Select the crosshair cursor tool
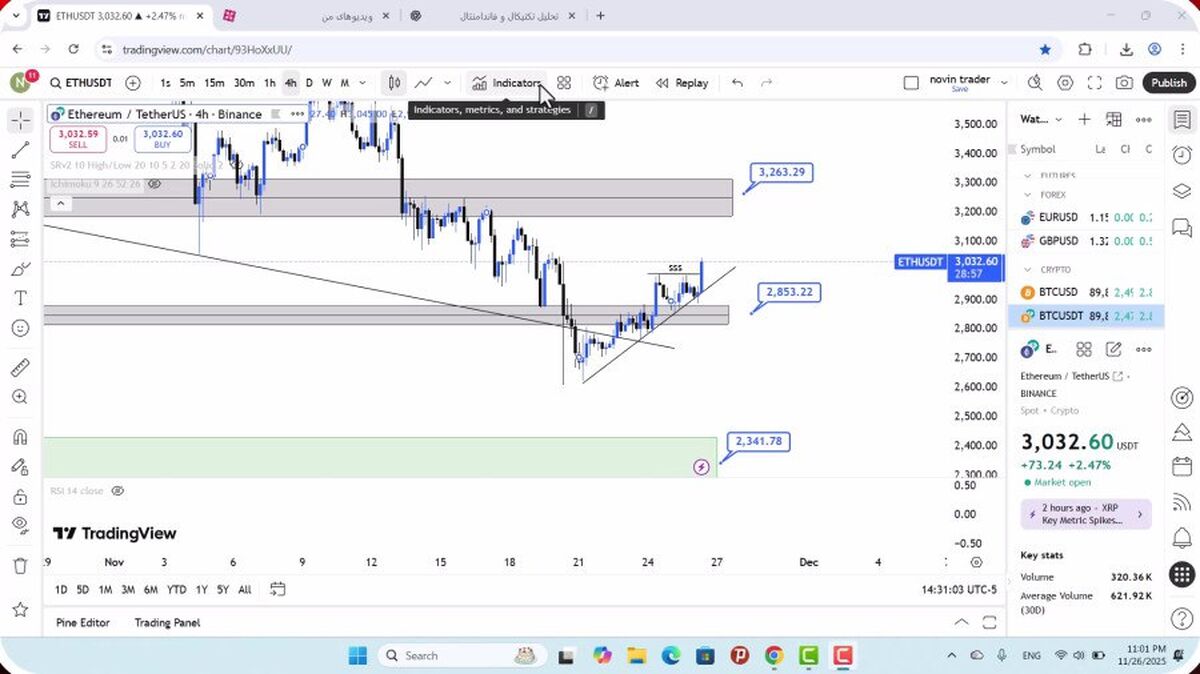Image resolution: width=1200 pixels, height=674 pixels. click(20, 121)
